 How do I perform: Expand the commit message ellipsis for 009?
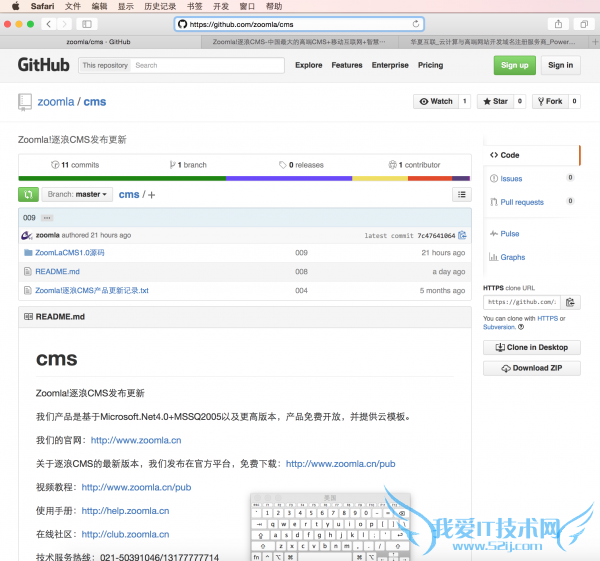click(x=47, y=217)
